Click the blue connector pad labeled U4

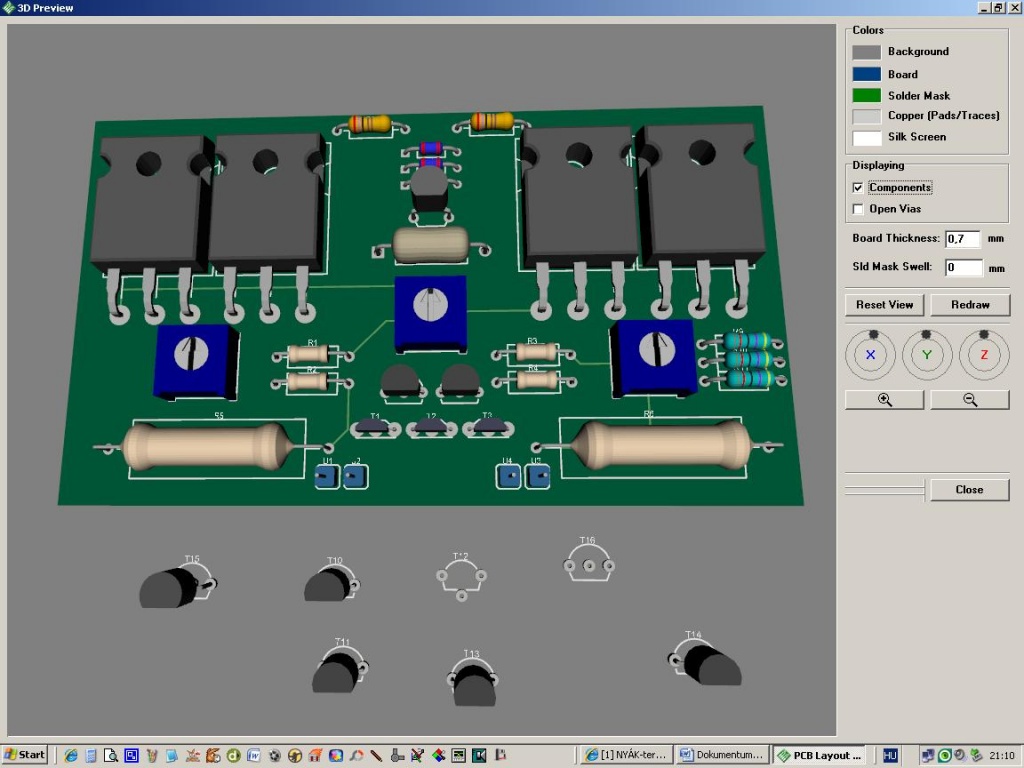click(x=508, y=476)
